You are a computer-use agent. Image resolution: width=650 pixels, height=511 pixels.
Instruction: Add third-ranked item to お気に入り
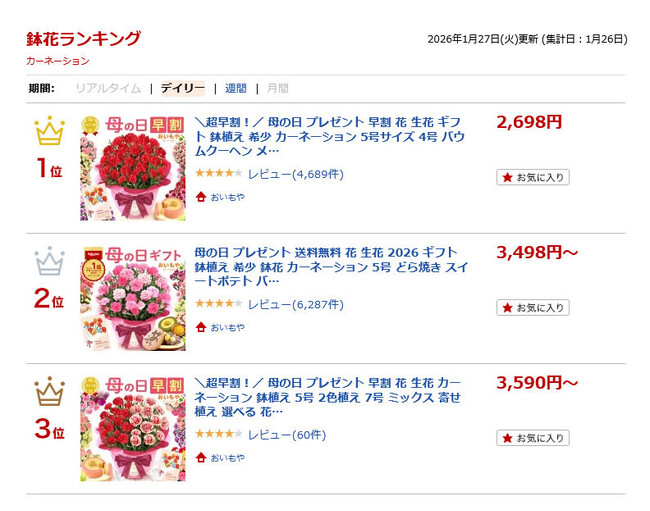(533, 437)
